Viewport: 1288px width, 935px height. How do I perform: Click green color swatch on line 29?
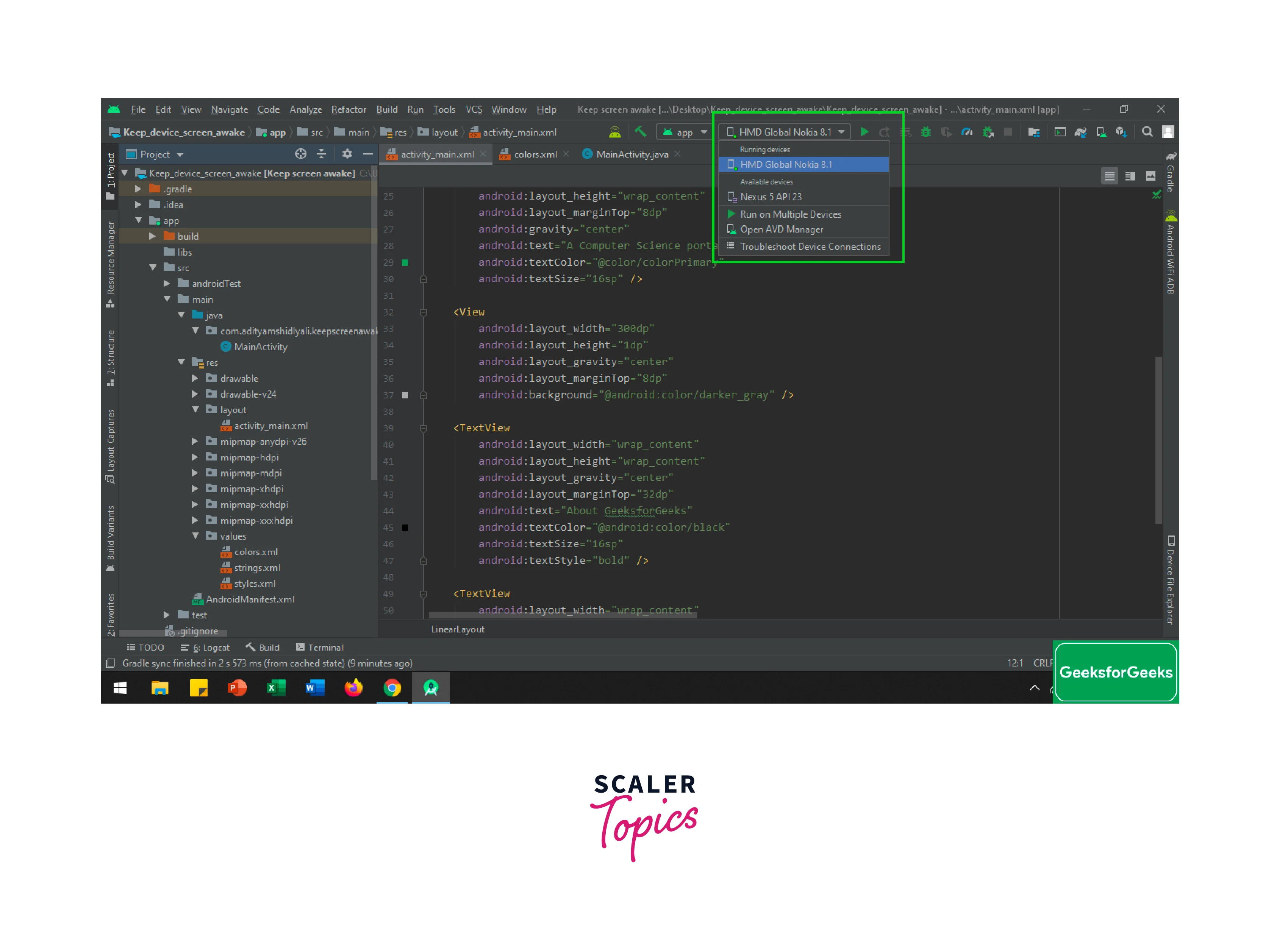[405, 262]
